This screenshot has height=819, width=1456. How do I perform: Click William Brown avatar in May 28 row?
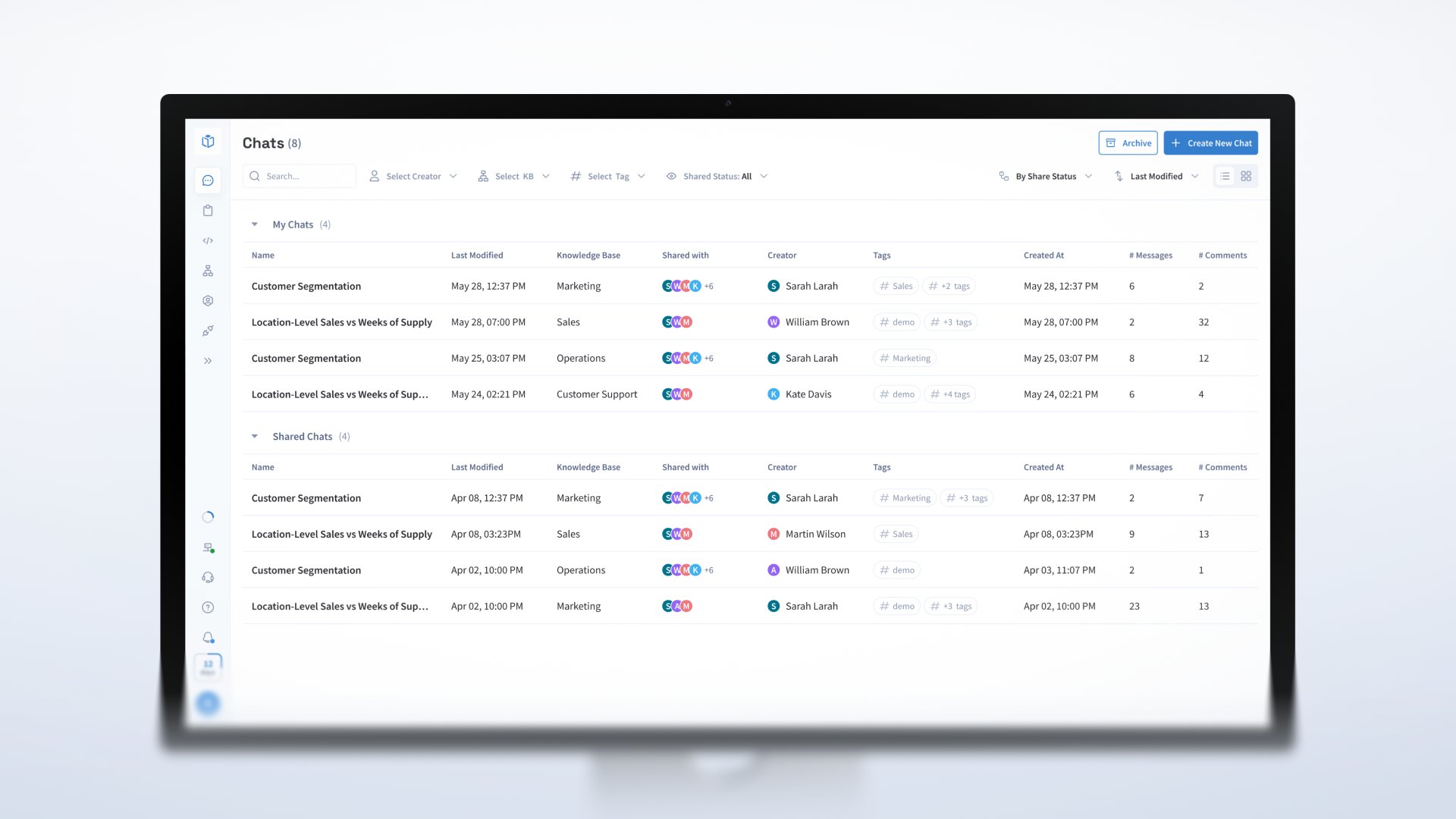[x=773, y=322]
